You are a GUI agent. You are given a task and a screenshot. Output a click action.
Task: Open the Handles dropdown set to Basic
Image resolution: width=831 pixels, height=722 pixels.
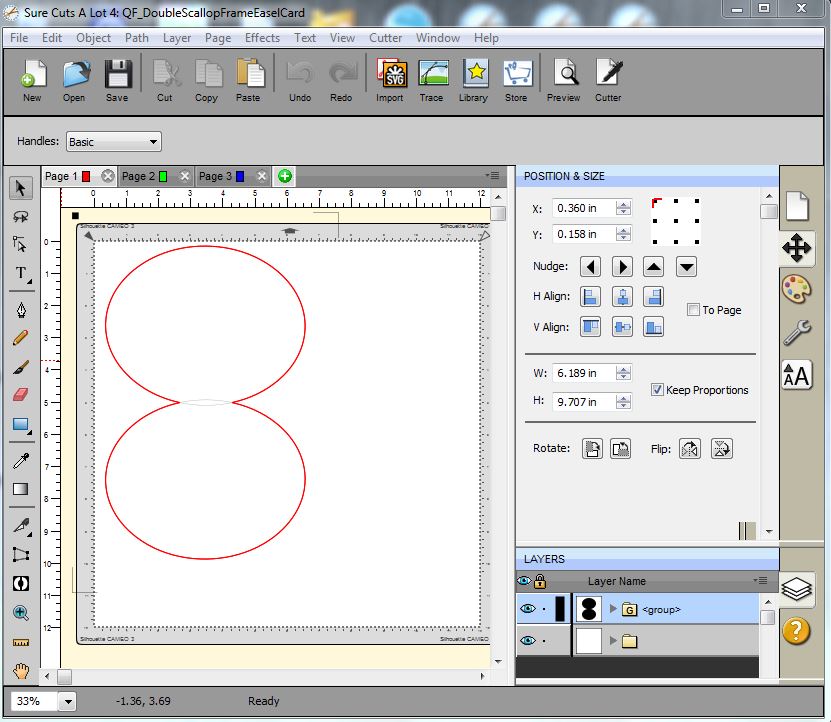coord(113,142)
